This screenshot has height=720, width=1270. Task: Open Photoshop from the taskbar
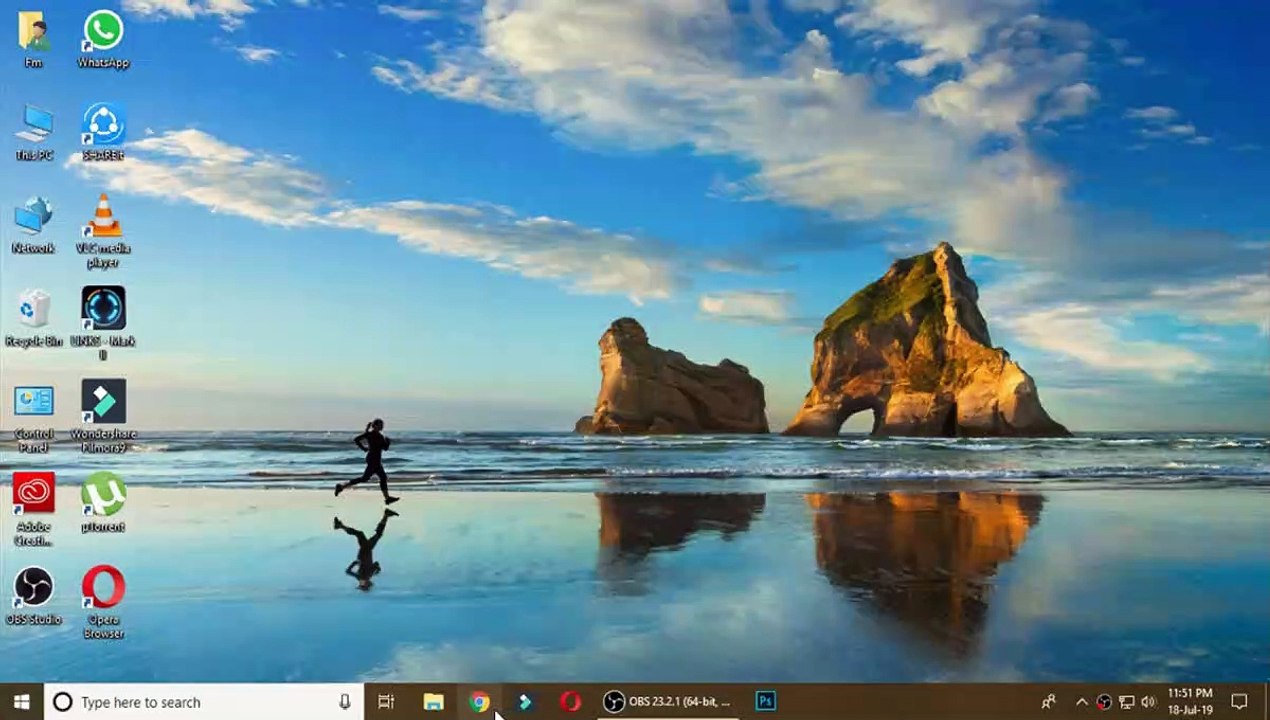tap(765, 702)
